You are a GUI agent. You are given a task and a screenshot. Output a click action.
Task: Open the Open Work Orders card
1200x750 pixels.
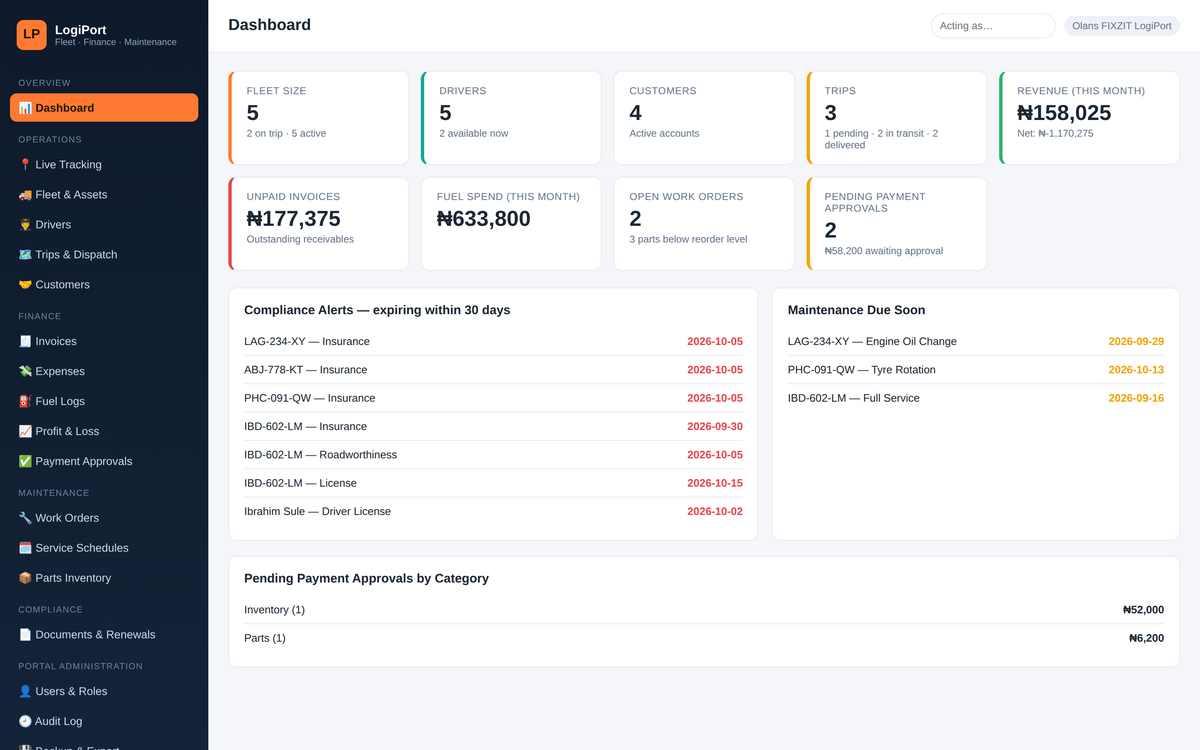(704, 224)
